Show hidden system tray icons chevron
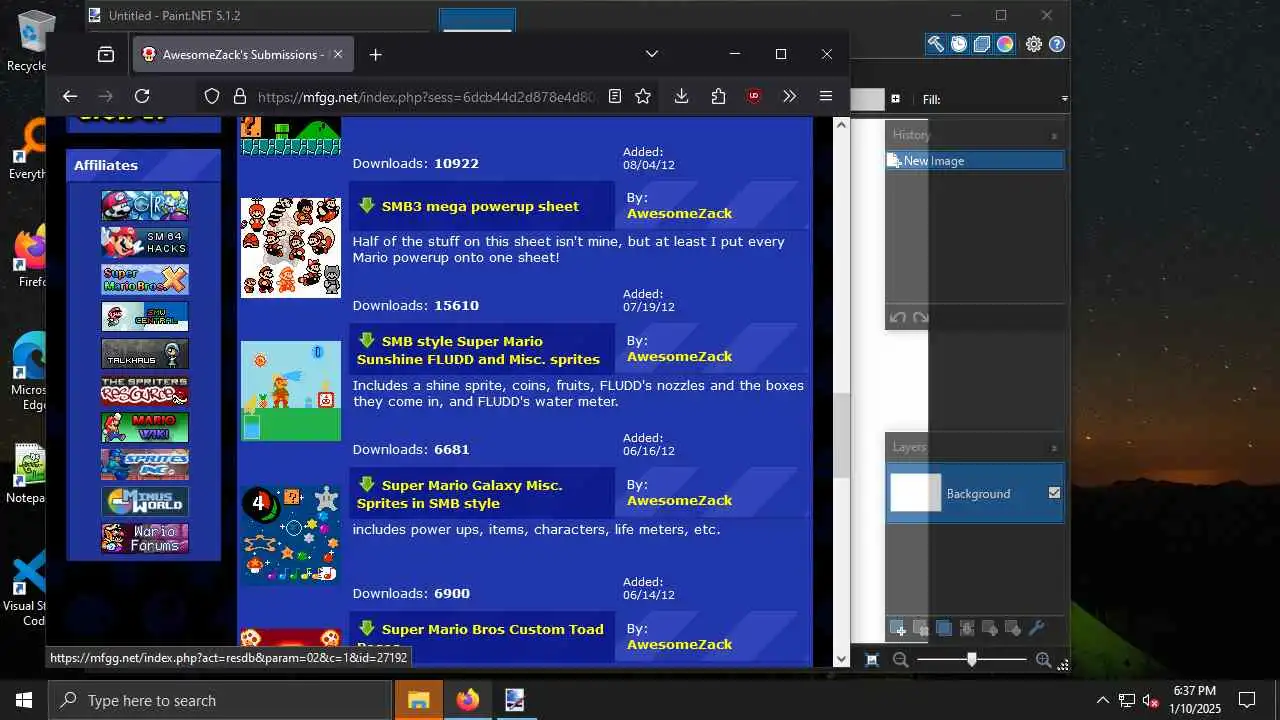 click(1102, 700)
